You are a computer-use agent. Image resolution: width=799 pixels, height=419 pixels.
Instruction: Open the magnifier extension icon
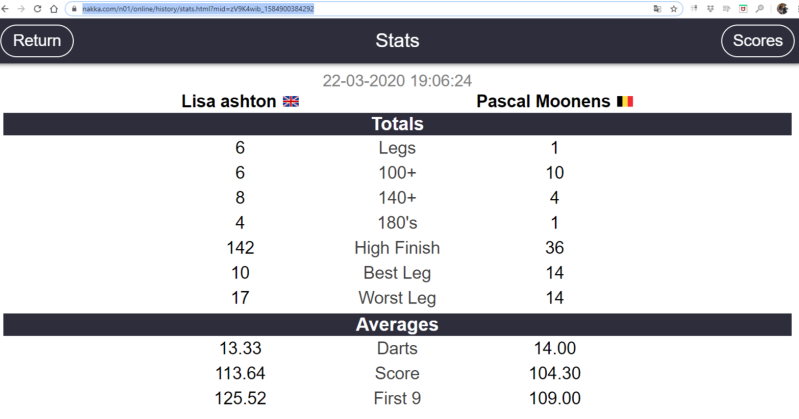click(x=760, y=8)
